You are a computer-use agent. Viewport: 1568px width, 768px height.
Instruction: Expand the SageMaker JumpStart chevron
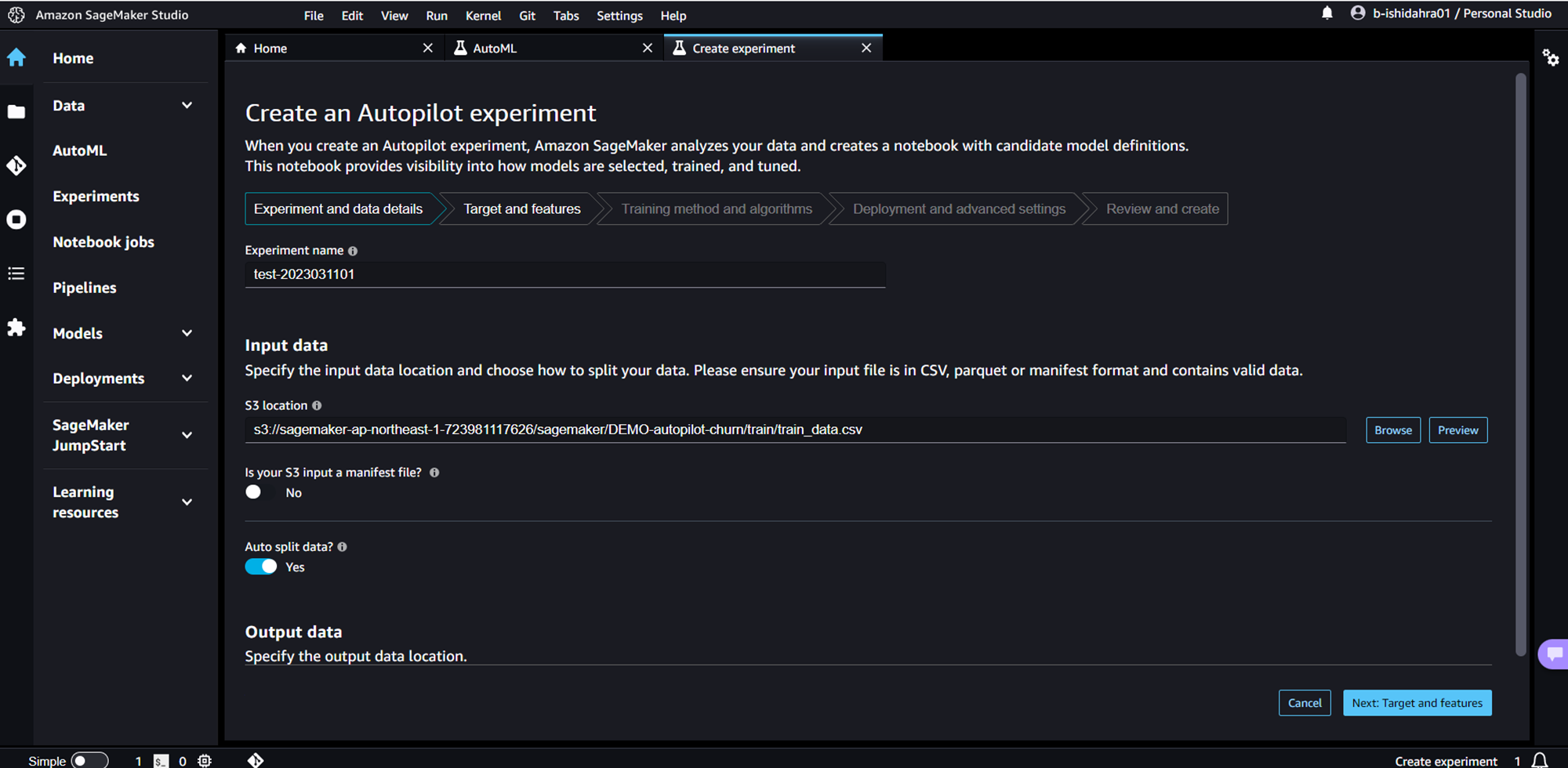(187, 435)
